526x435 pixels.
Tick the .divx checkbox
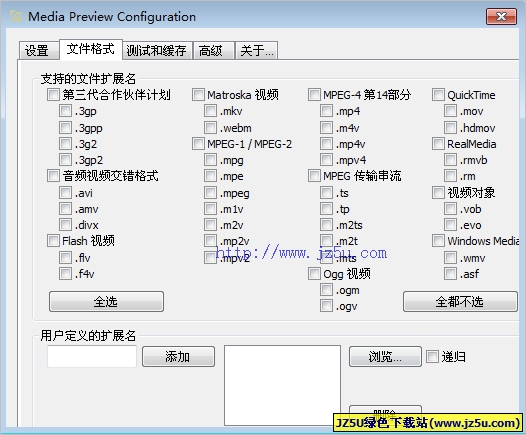(x=65, y=225)
